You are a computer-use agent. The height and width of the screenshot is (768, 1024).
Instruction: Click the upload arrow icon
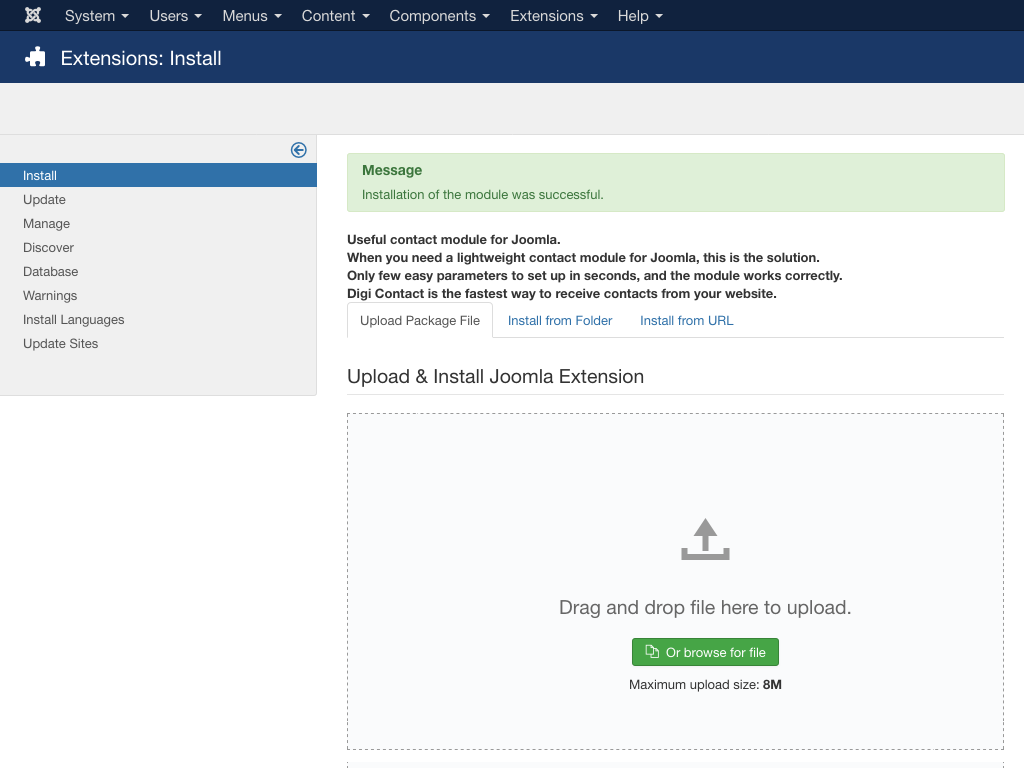[x=705, y=539]
